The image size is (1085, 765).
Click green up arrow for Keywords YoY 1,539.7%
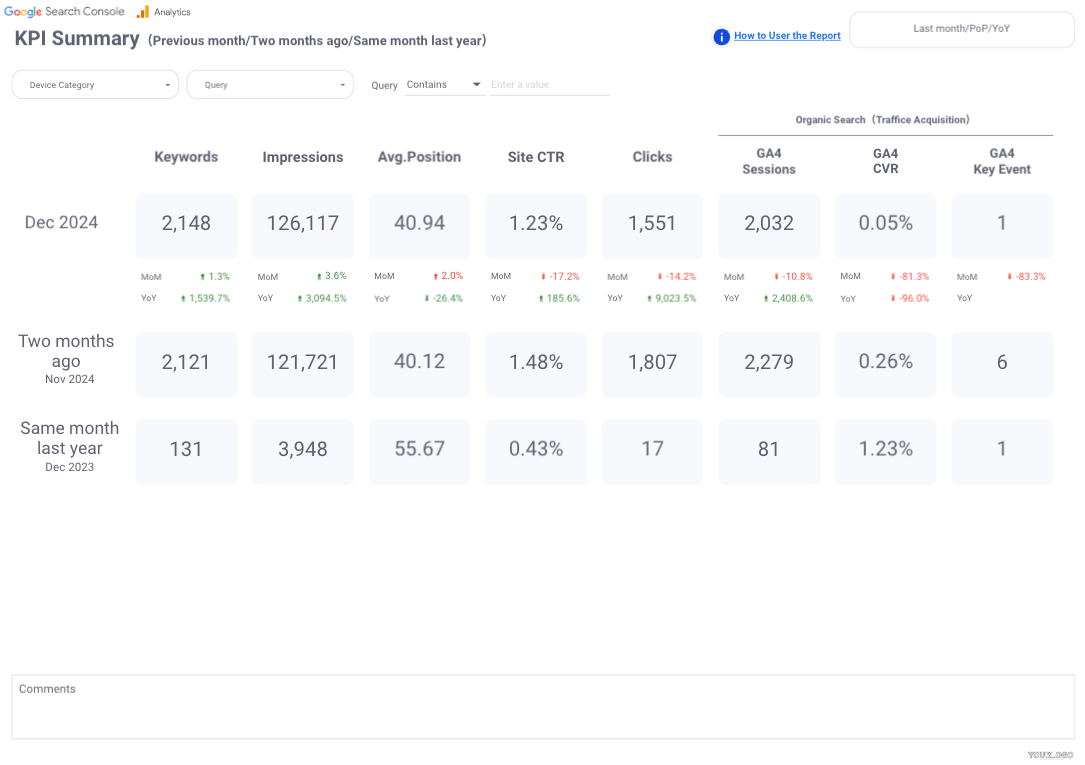pyautogui.click(x=182, y=298)
